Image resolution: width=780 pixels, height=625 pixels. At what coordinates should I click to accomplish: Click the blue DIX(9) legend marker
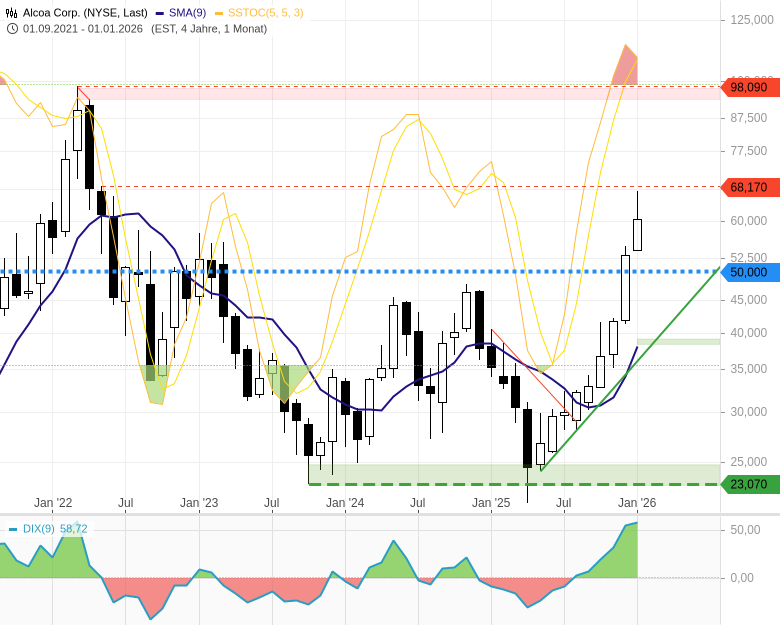pos(13,529)
